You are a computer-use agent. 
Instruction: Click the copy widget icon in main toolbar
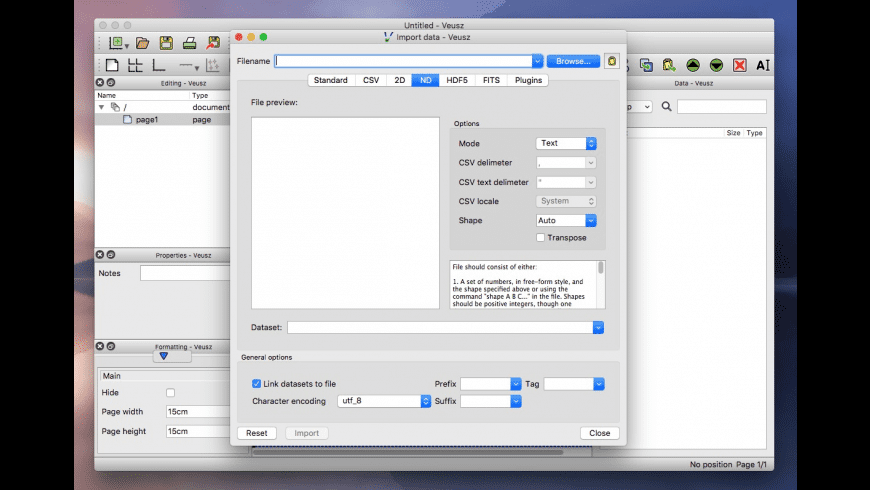click(x=646, y=65)
